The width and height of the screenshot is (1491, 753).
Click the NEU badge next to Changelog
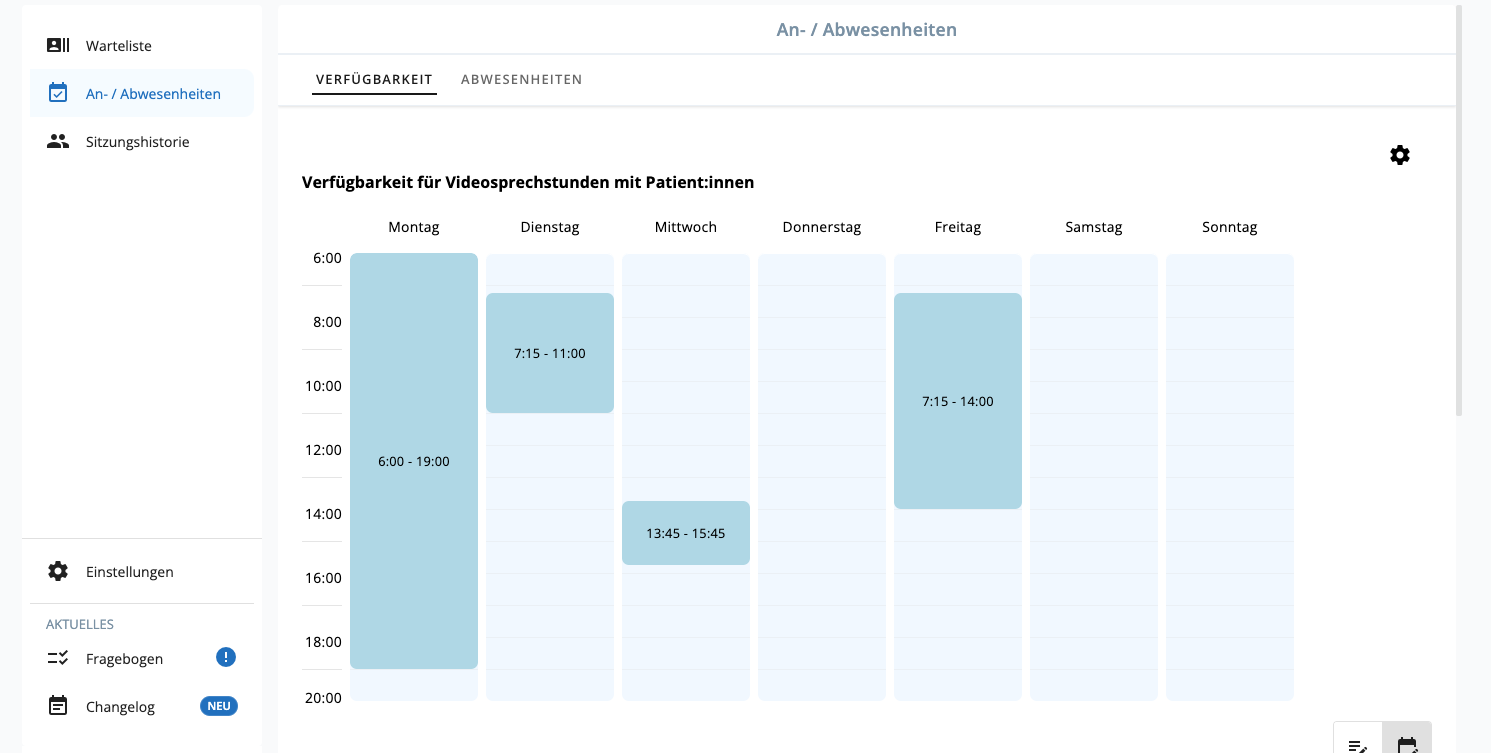point(219,706)
